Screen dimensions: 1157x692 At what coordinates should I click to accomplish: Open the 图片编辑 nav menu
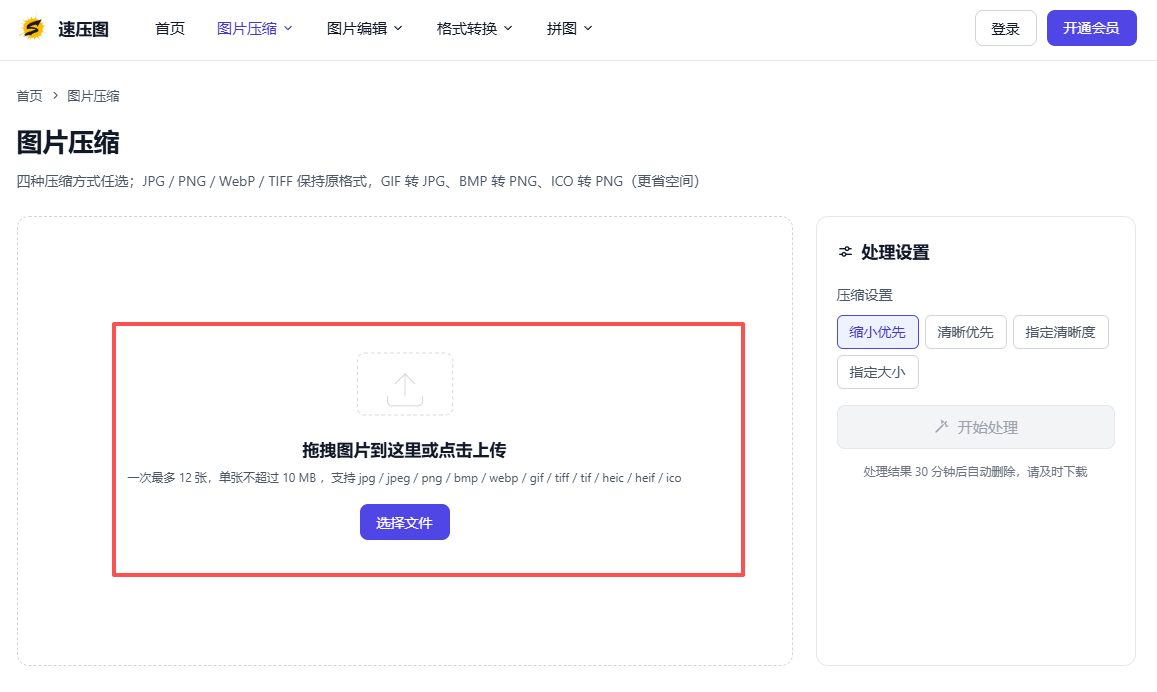click(365, 28)
